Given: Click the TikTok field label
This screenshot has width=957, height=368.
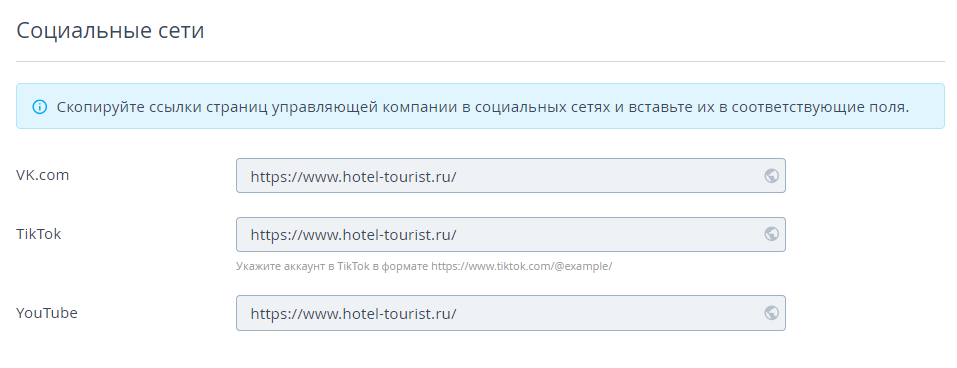Looking at the screenshot, I should coord(38,234).
